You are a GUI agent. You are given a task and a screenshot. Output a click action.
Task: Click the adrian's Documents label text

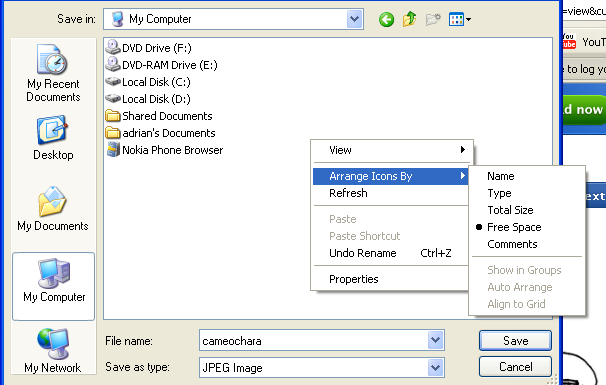click(x=169, y=133)
